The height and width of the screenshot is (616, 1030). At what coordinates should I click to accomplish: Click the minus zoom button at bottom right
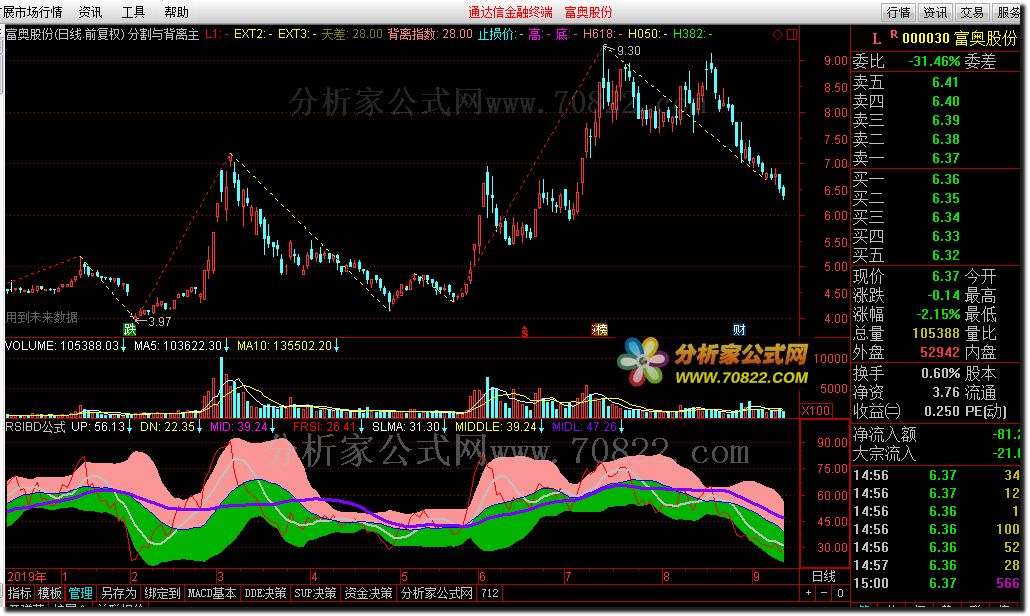point(824,593)
